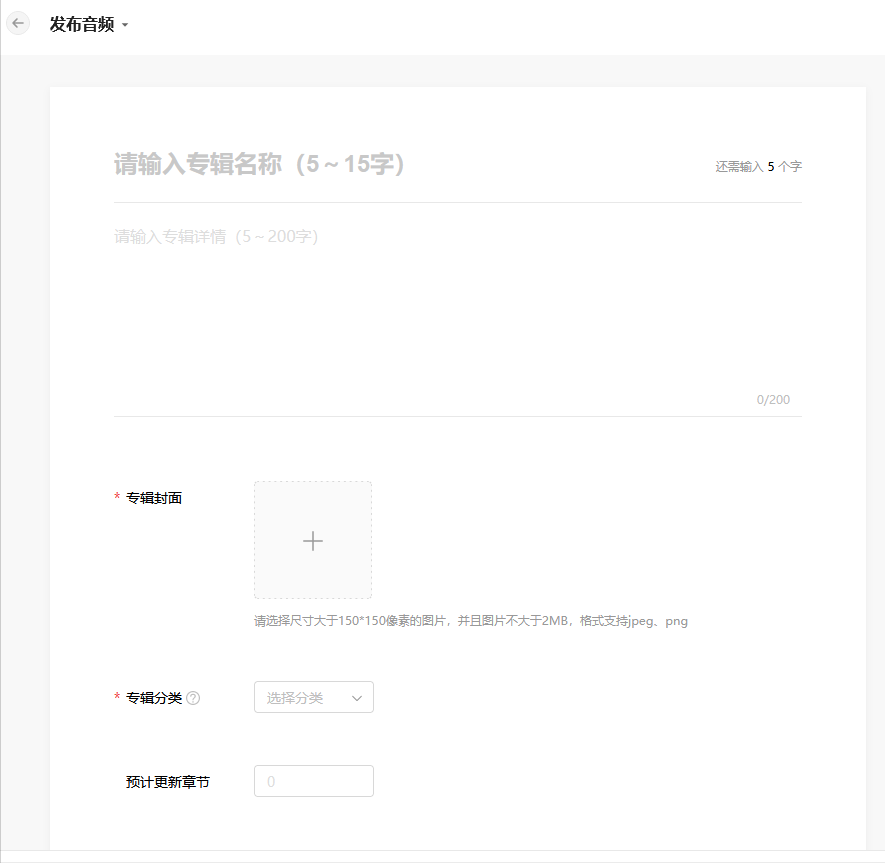Click the 预计更新章节 number input
The height and width of the screenshot is (863, 885).
click(314, 781)
